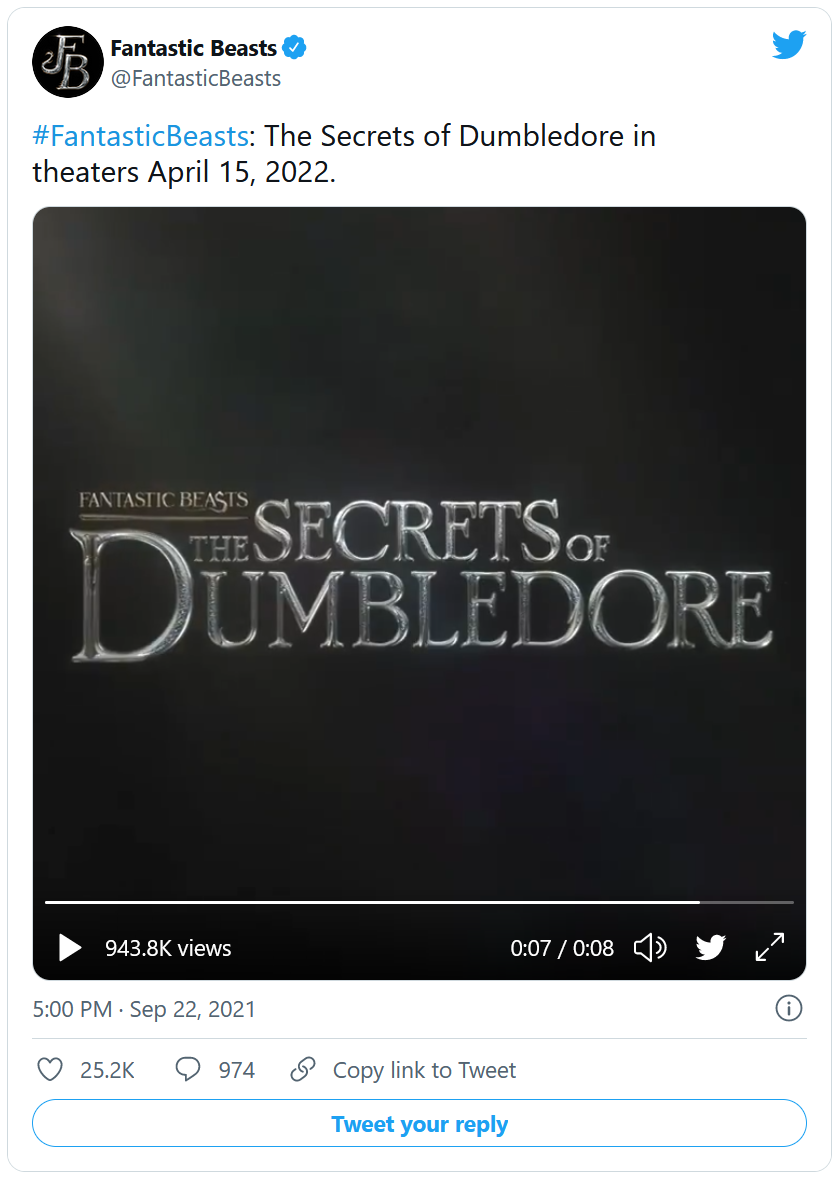Click Copy link to Tweet
Image resolution: width=840 pixels, height=1180 pixels.
(x=425, y=1070)
